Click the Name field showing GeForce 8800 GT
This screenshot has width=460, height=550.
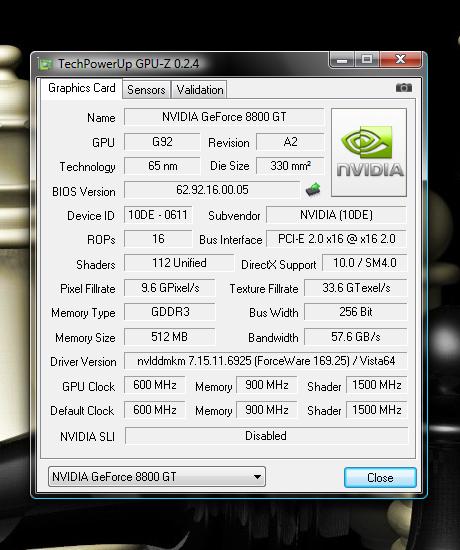tap(224, 117)
